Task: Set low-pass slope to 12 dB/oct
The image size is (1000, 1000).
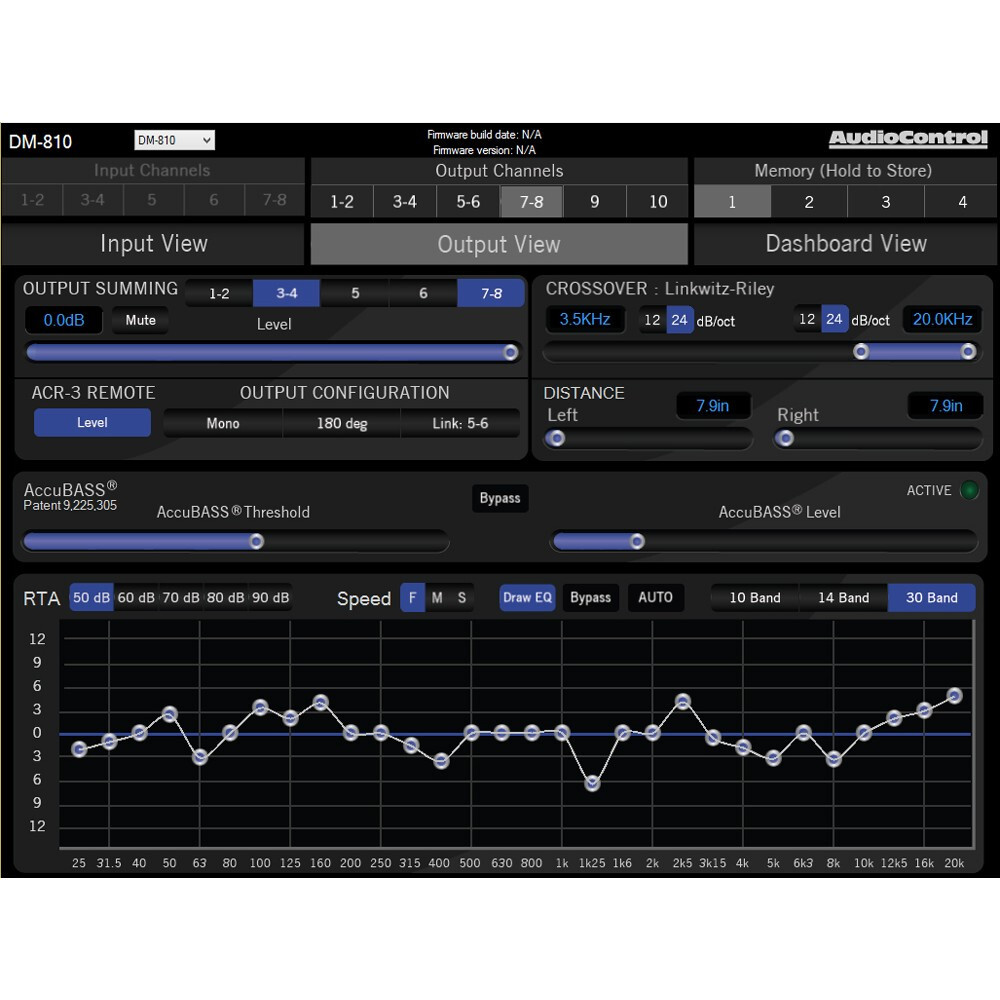Action: point(807,319)
